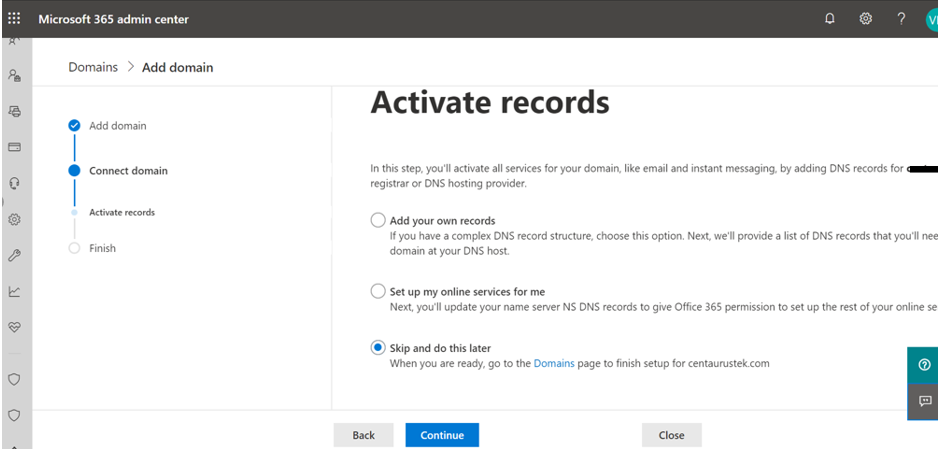
Task: Open the Setup wrench icon in sidebar
Action: pos(15,255)
